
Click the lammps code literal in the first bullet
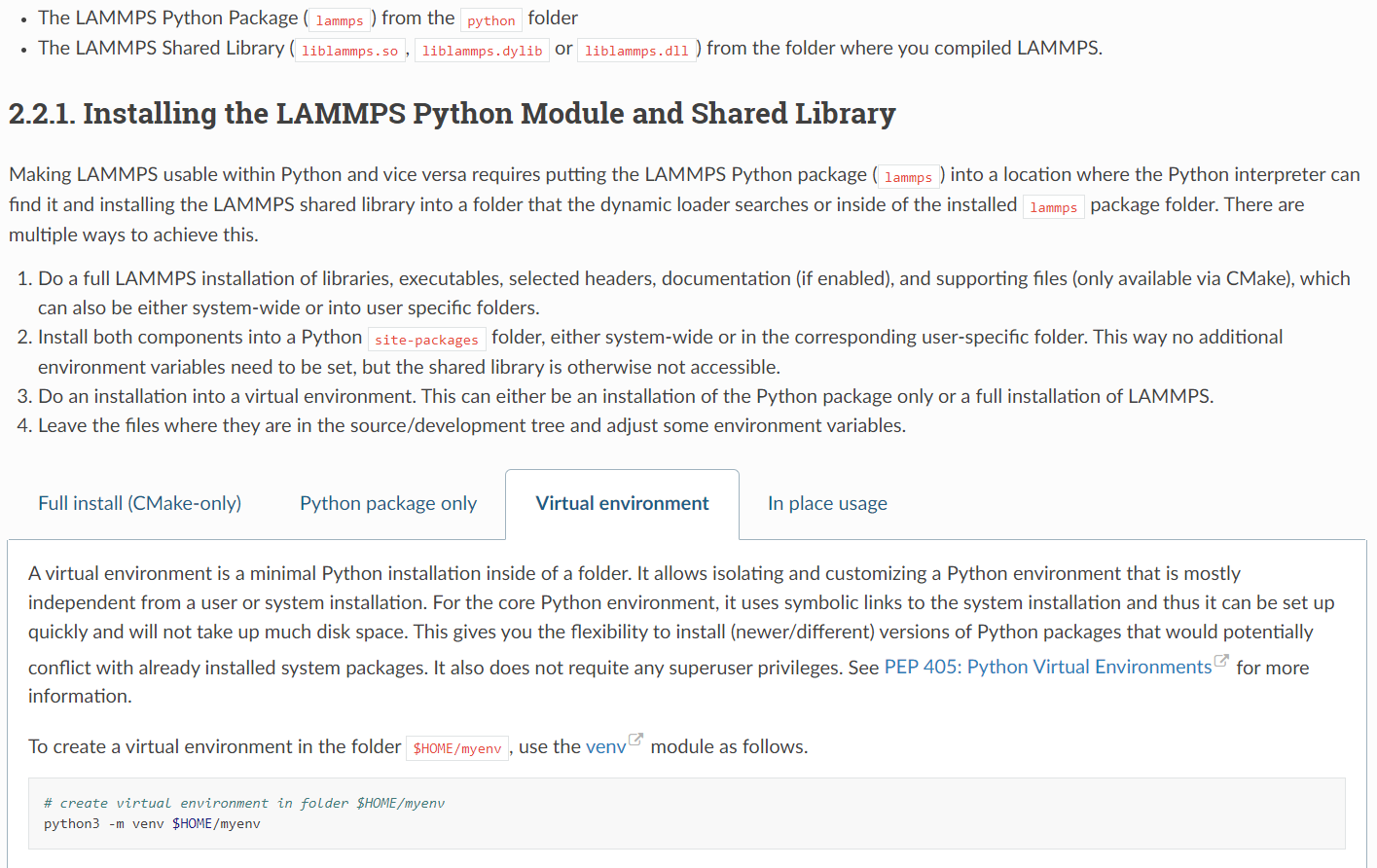pos(340,20)
